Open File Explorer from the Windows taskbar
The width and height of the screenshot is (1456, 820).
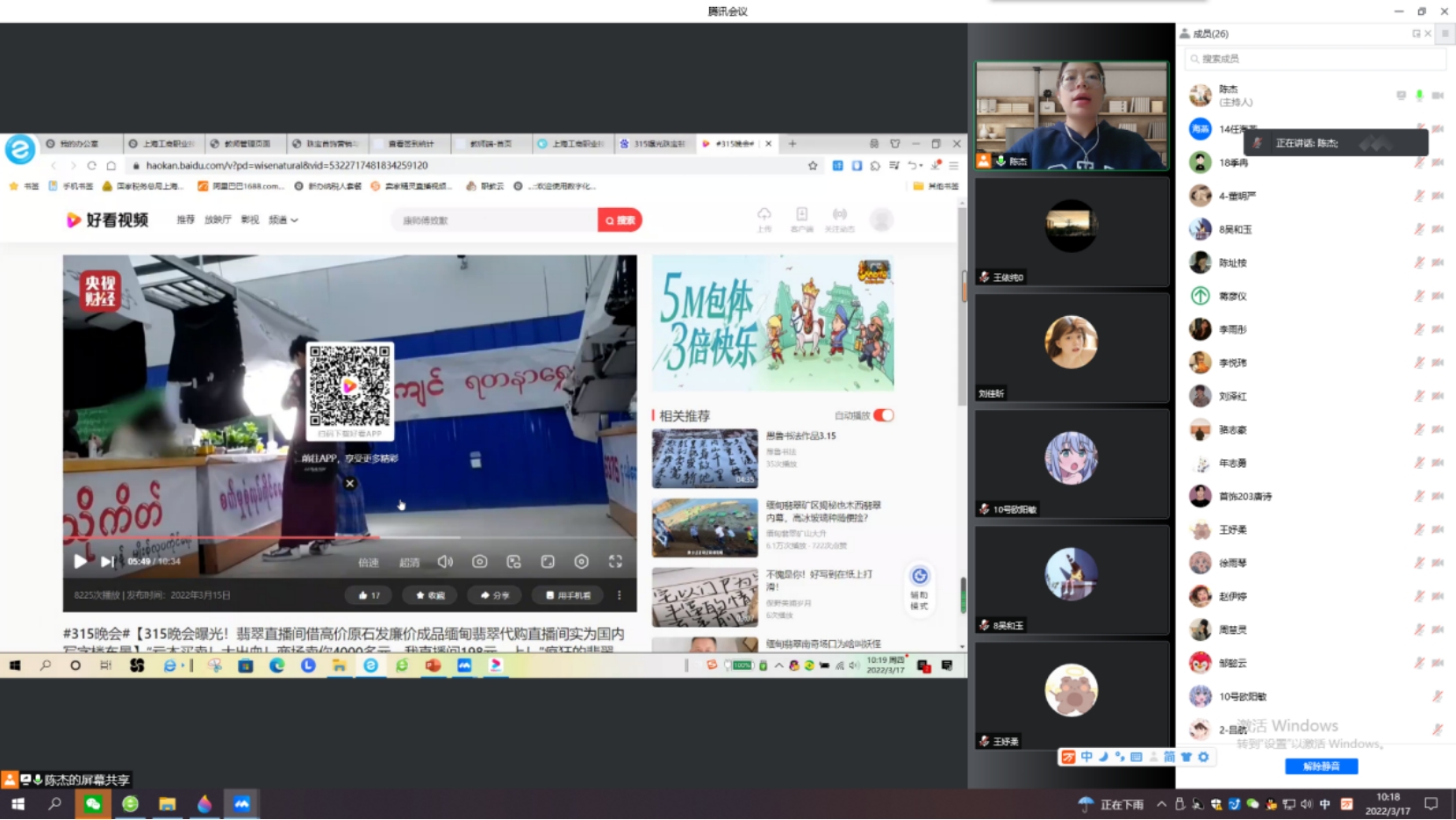tap(167, 803)
